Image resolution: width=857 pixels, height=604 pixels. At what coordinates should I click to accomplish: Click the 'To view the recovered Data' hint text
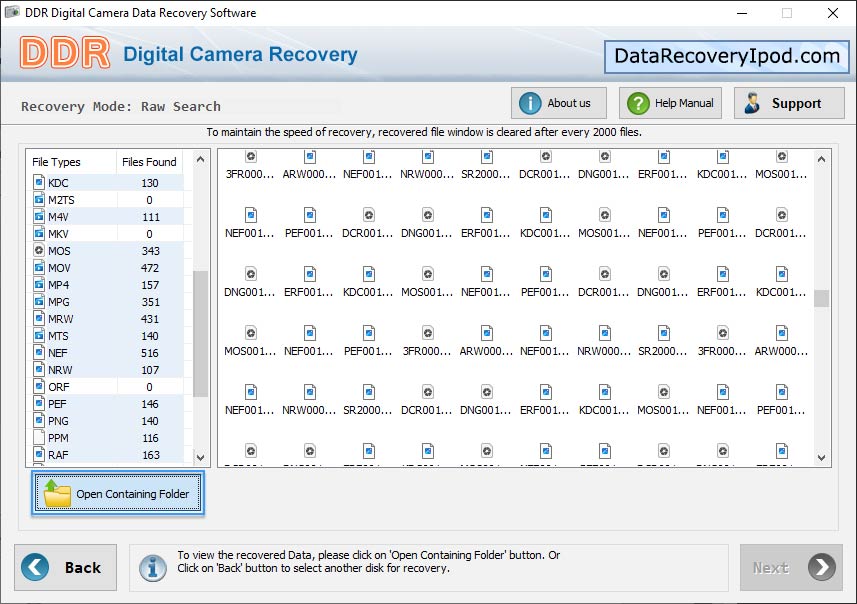(x=368, y=561)
